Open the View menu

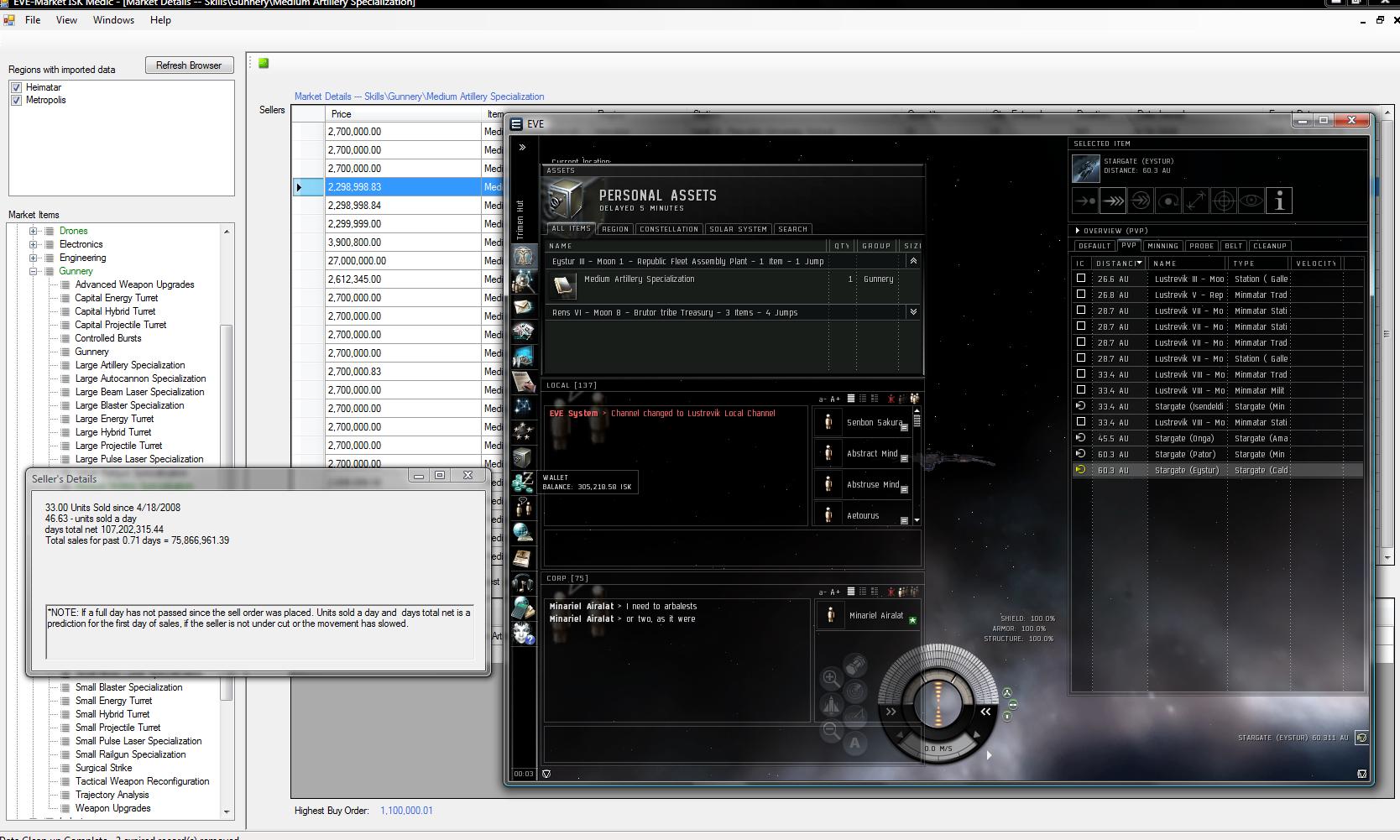tap(66, 20)
